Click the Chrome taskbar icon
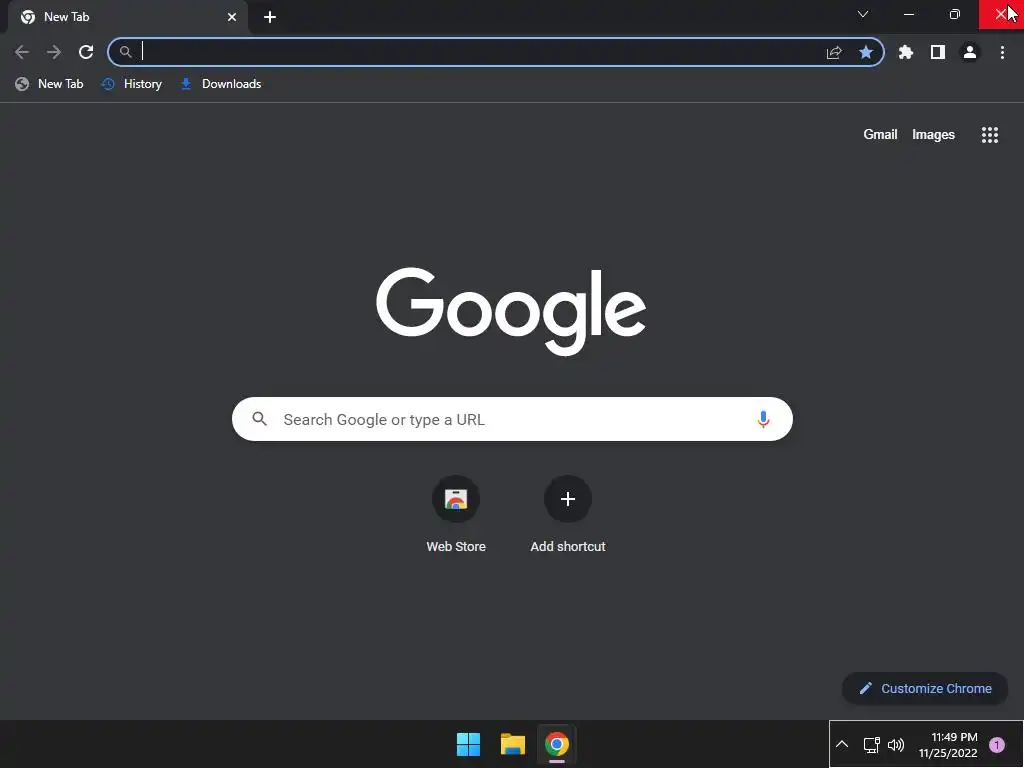This screenshot has width=1024, height=768. (556, 744)
